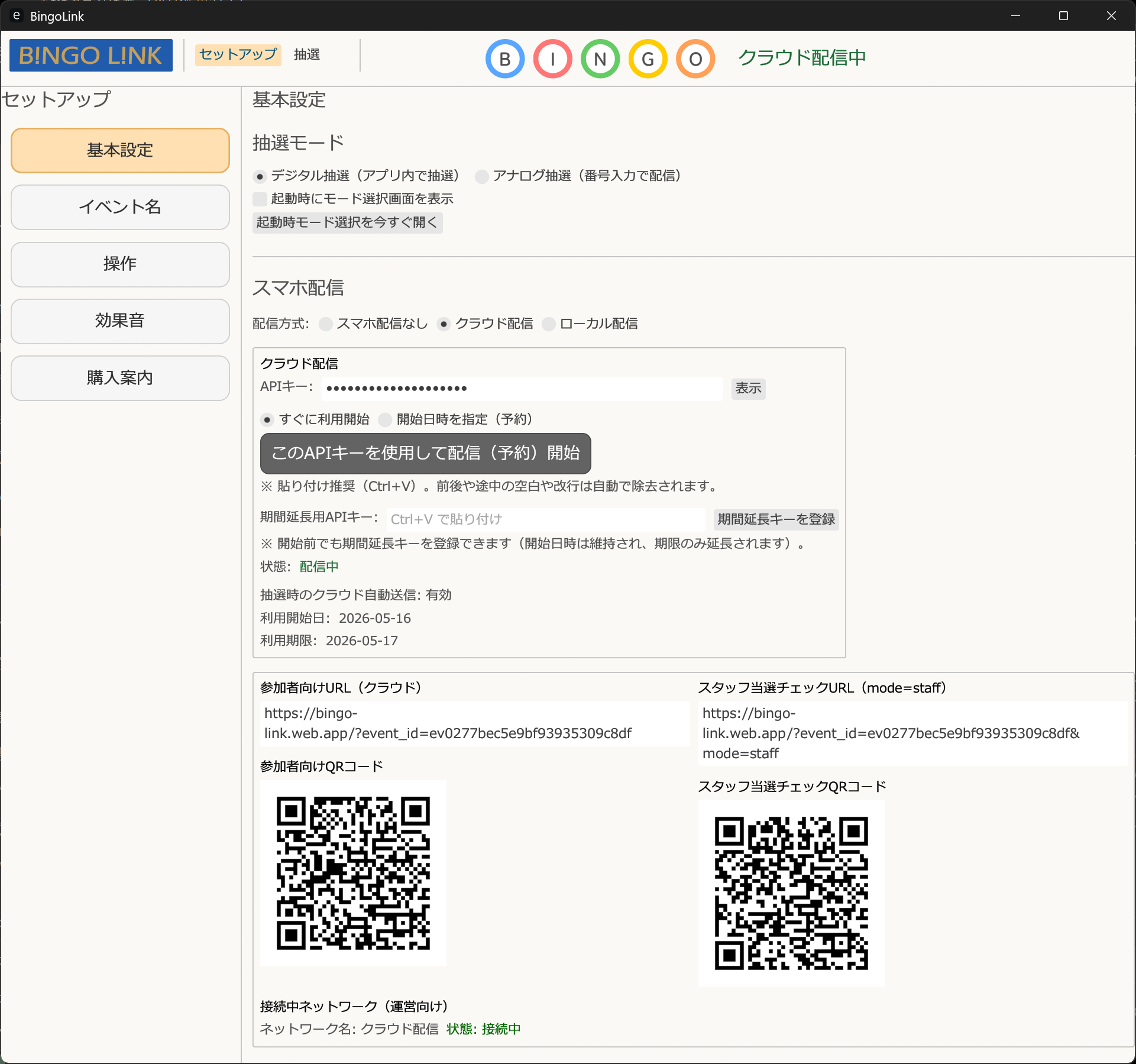Open イベント名 in the sidebar

tap(120, 207)
